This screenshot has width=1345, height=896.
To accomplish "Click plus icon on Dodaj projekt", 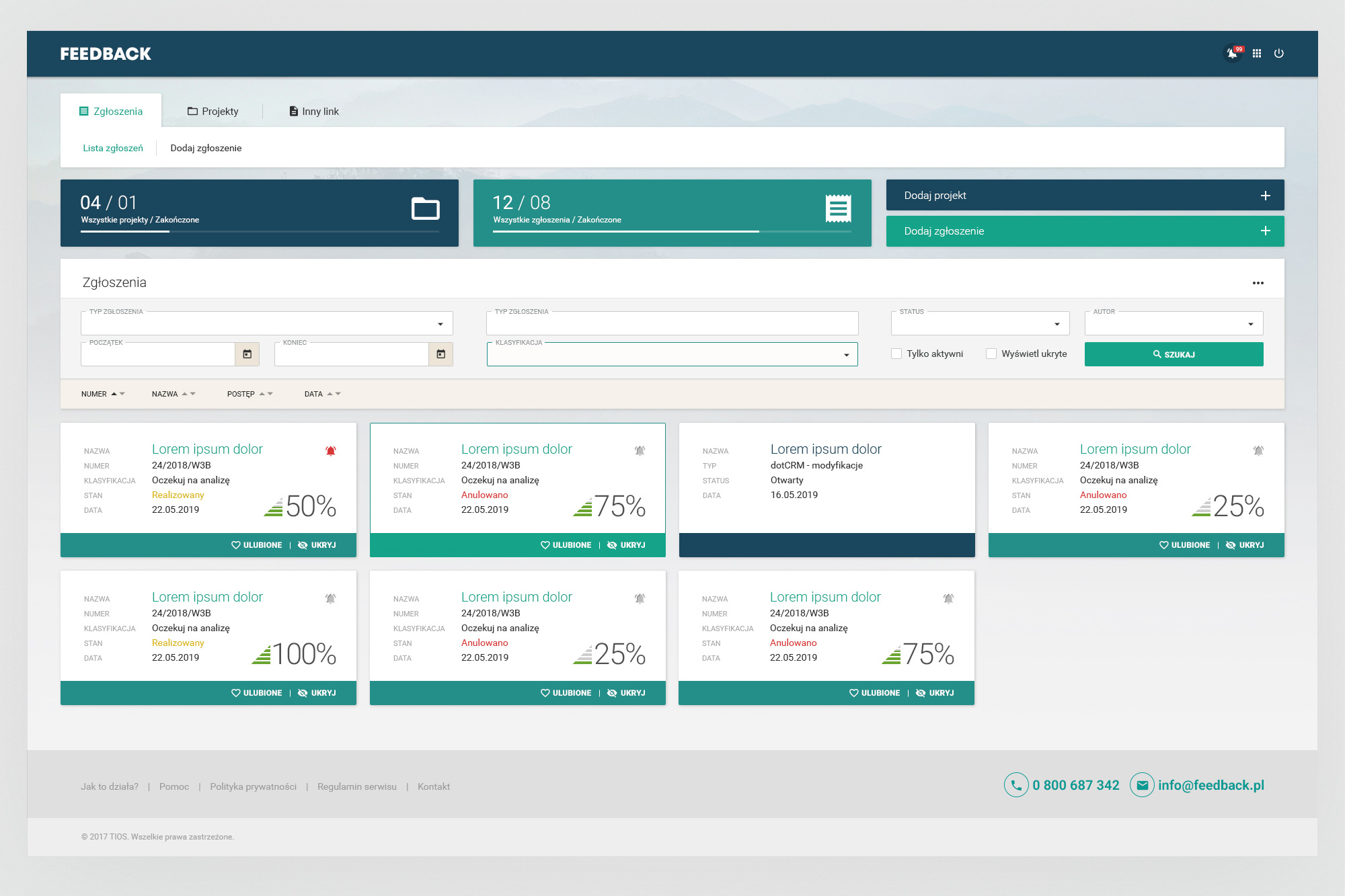I will [1265, 196].
